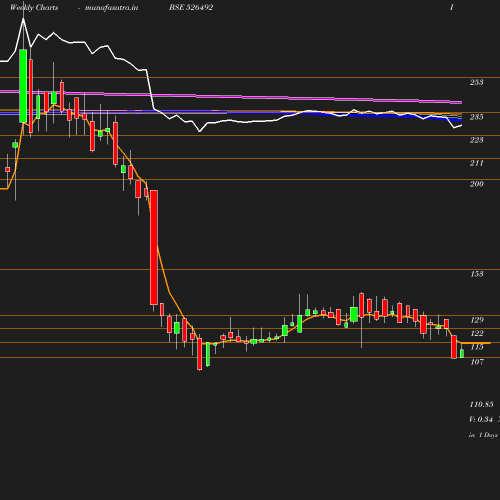Click the 129 price axis label
Screen dimensions: 500x500
pyautogui.click(x=477, y=320)
